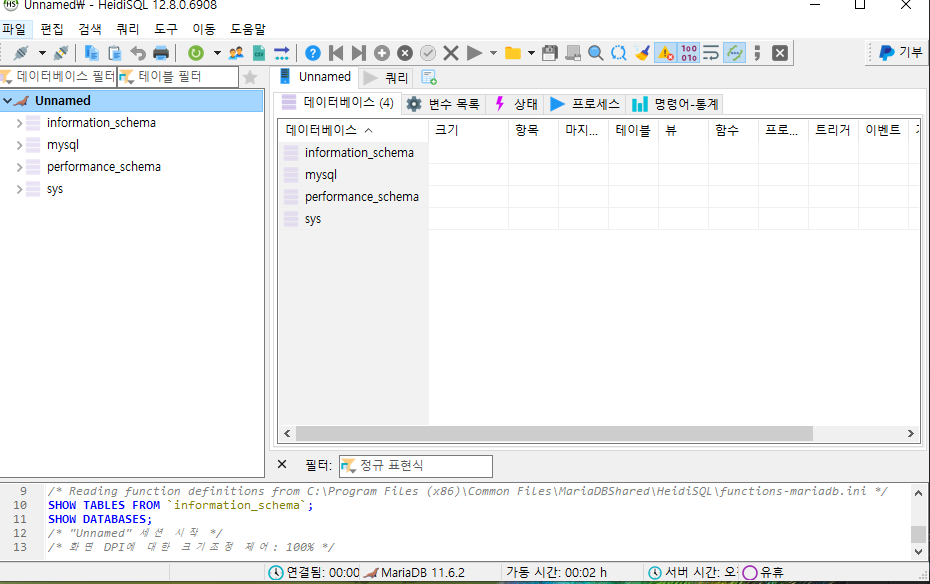This screenshot has height=584, width=930.
Task: Expand performance_schema in the tree
Action: click(19, 167)
